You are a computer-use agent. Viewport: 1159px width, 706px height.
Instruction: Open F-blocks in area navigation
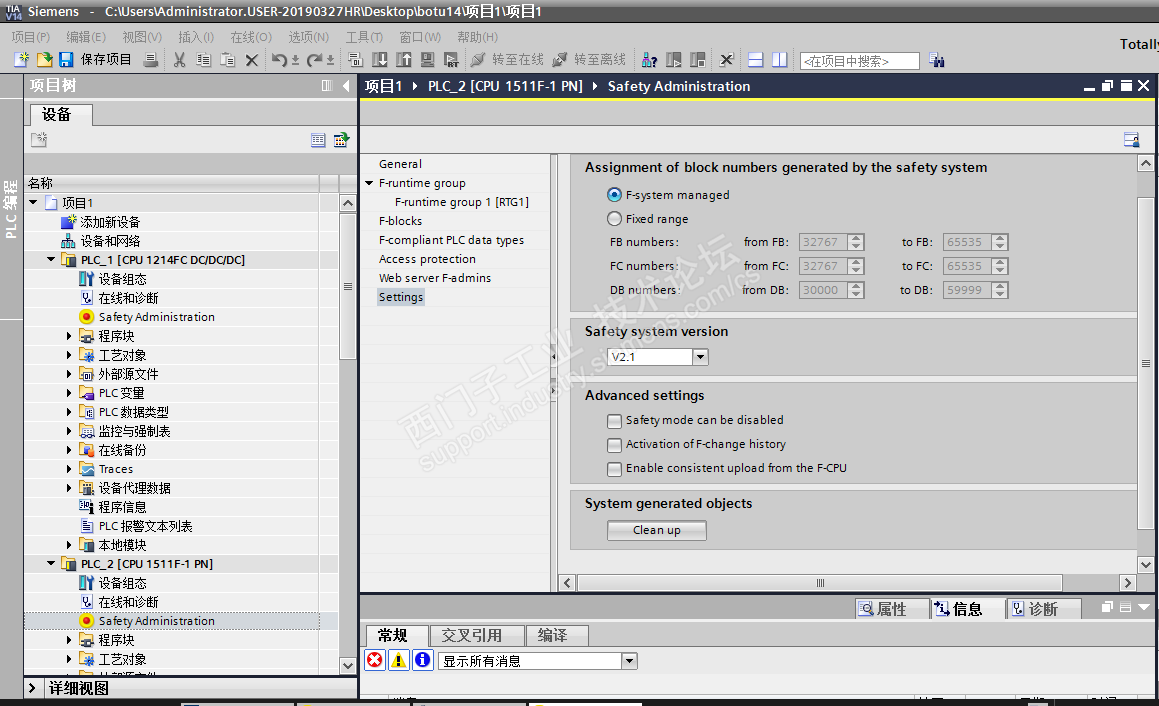(400, 221)
